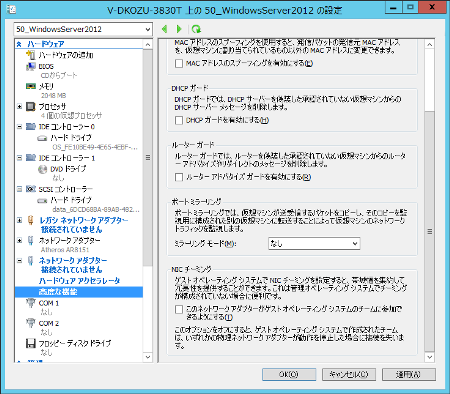Click the green back navigation arrow
Image resolution: width=450 pixels, height=394 pixels.
164,29
